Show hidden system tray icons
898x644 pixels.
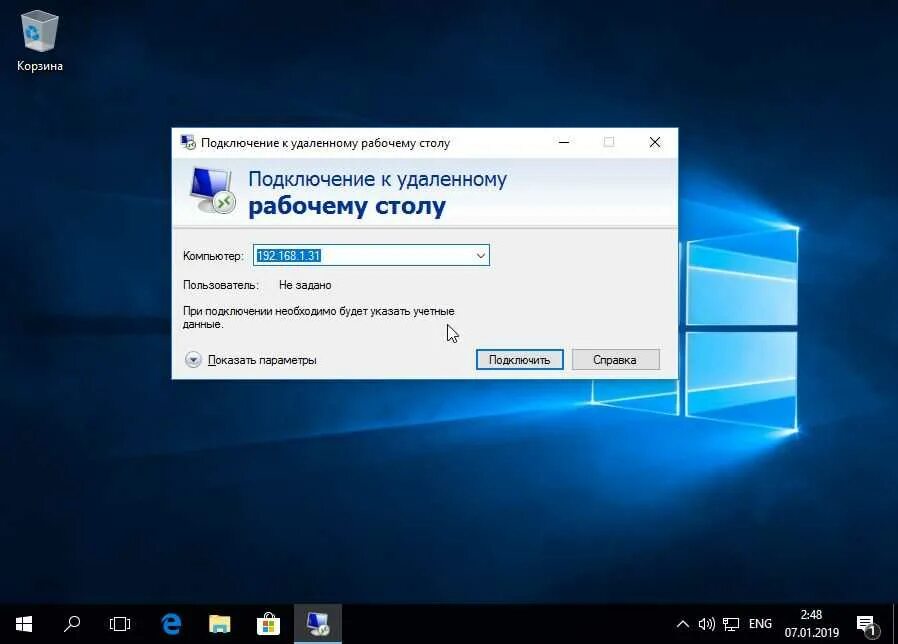(x=683, y=624)
